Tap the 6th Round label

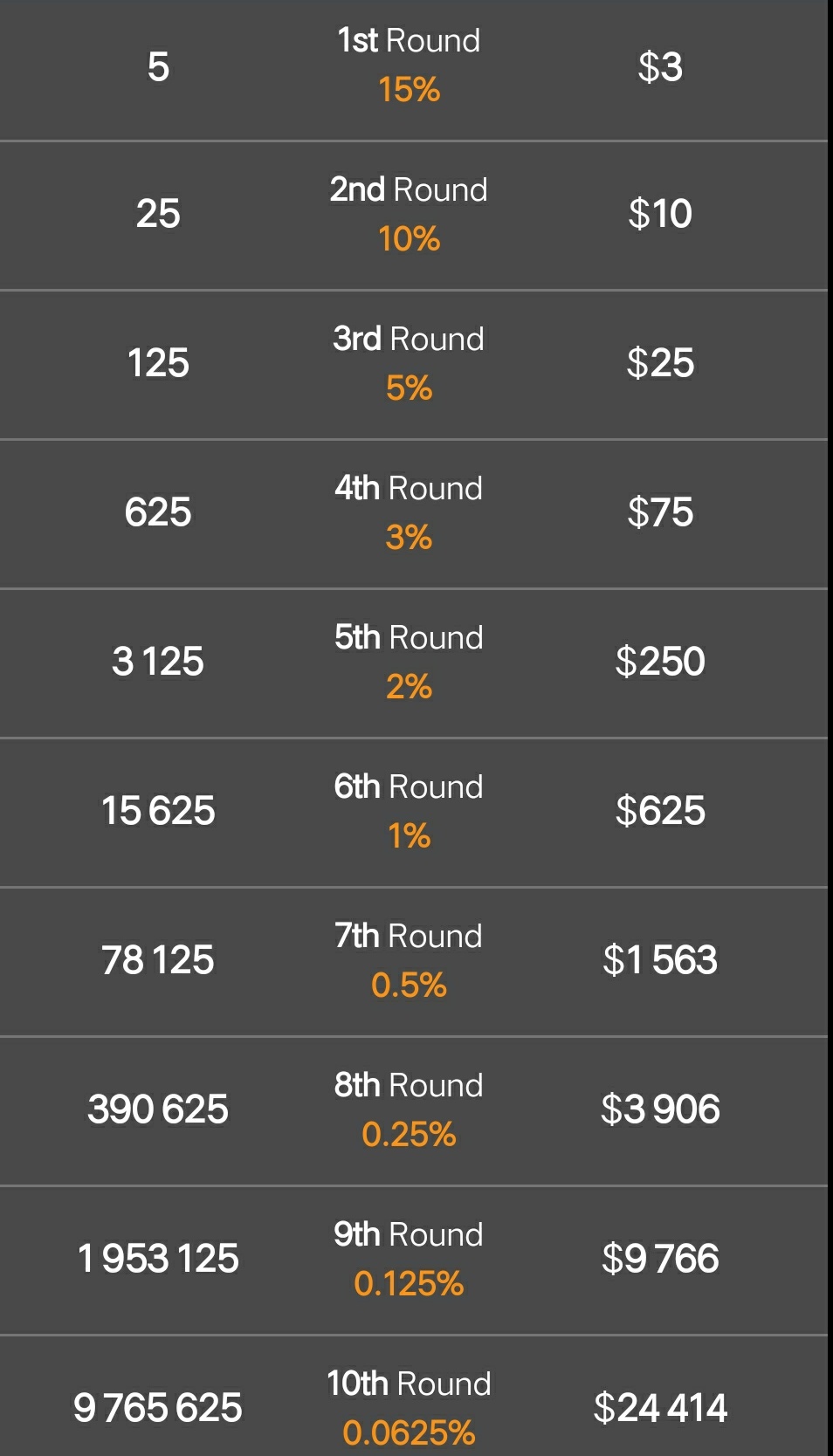tap(409, 786)
